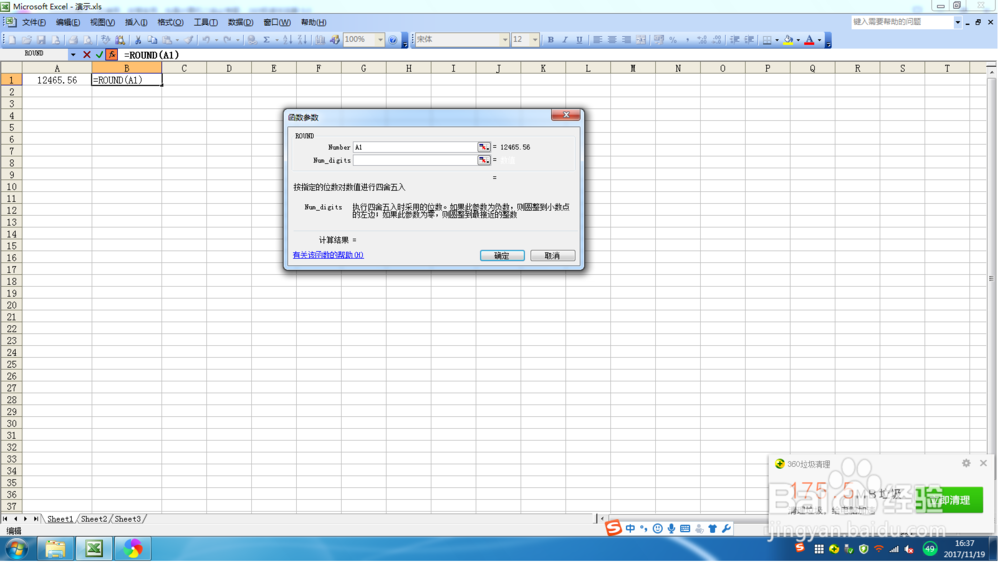
Task: Click the fx Insert Function button
Action: 112,55
